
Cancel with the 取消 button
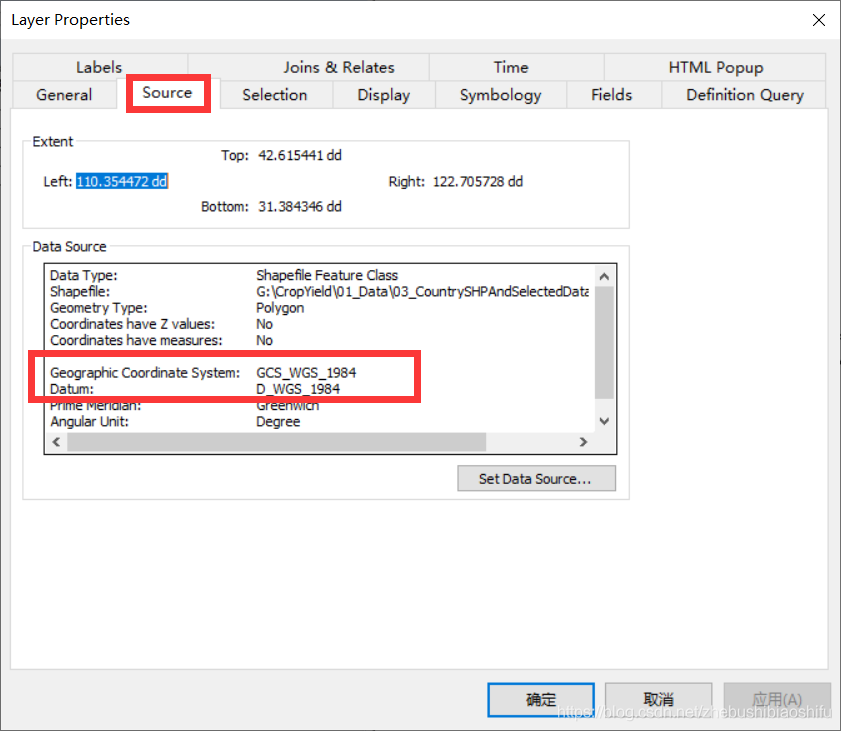coord(659,699)
